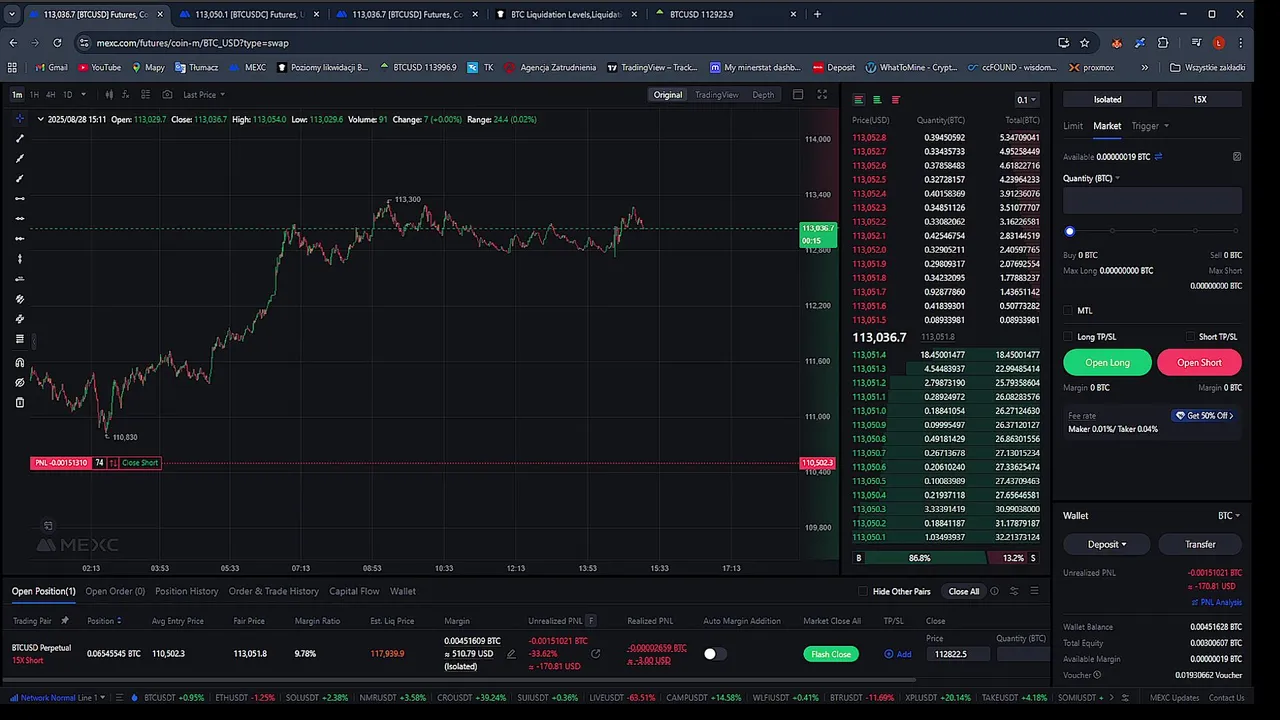Expand more timeframes dropdown arrow
1280x720 pixels.
click(83, 95)
